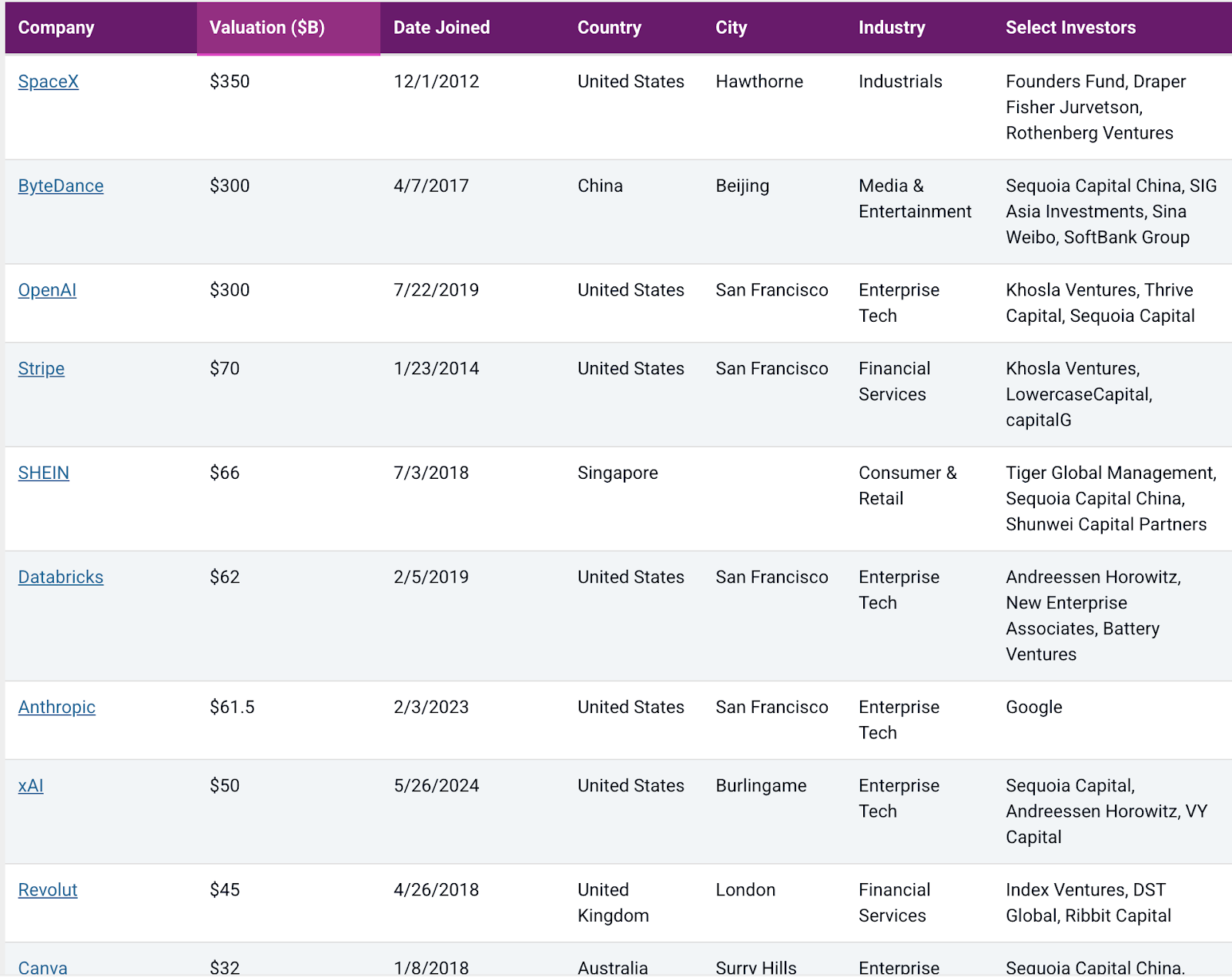Select Databricks valuation $62
1232x977 pixels.
pyautogui.click(x=225, y=577)
